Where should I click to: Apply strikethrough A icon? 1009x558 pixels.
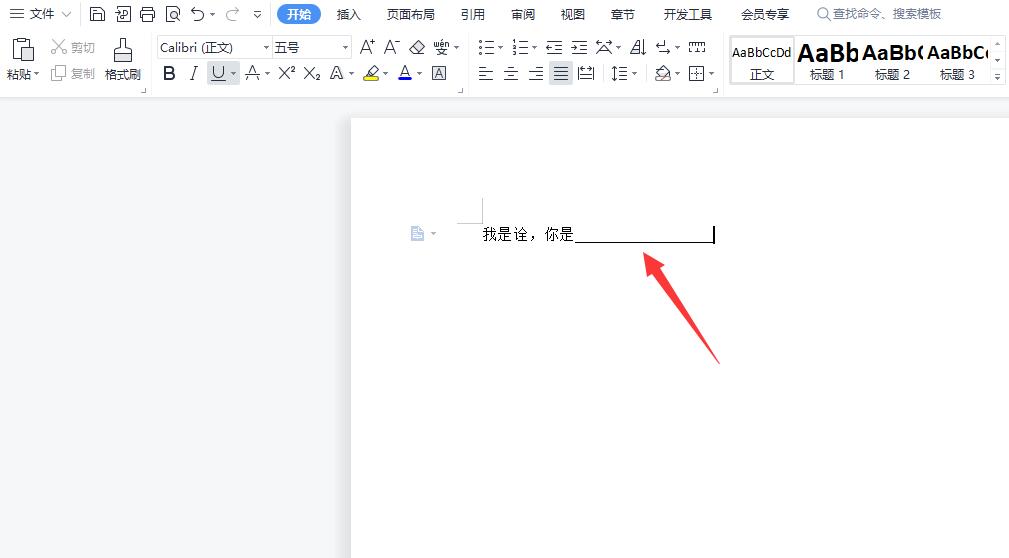tap(252, 73)
